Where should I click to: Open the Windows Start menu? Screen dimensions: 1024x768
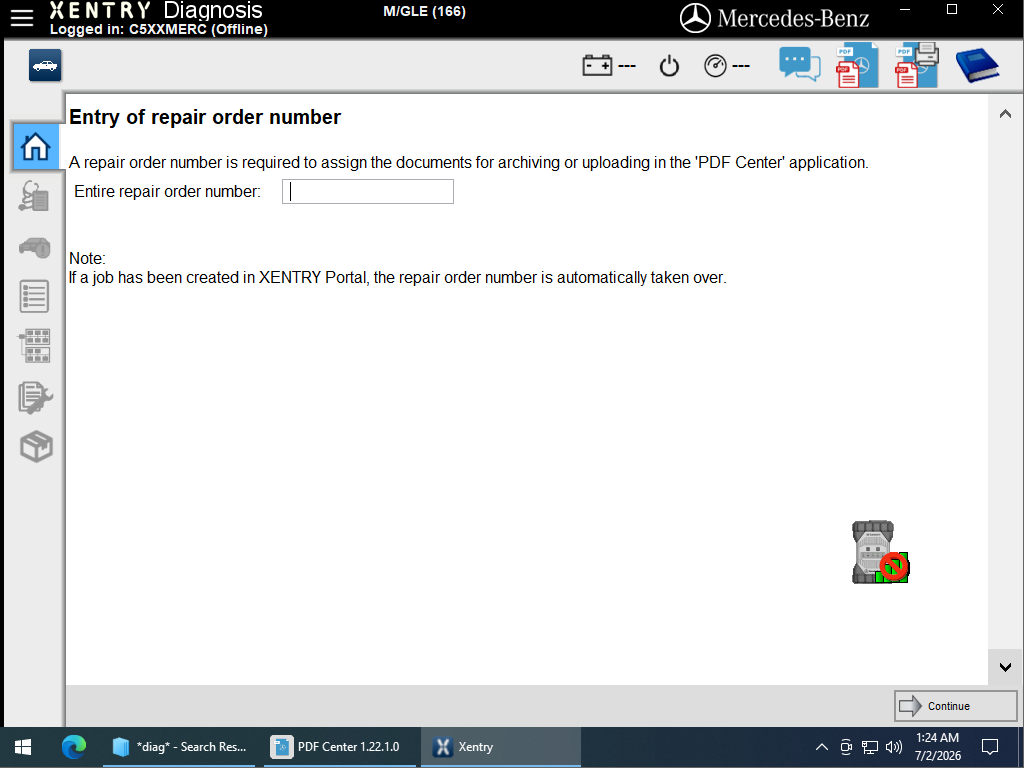click(x=23, y=747)
